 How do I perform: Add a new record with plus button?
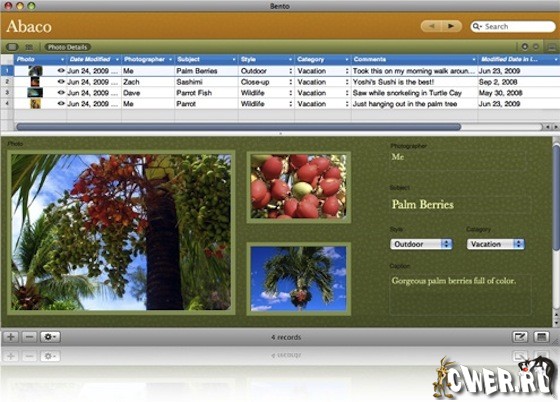tap(11, 337)
